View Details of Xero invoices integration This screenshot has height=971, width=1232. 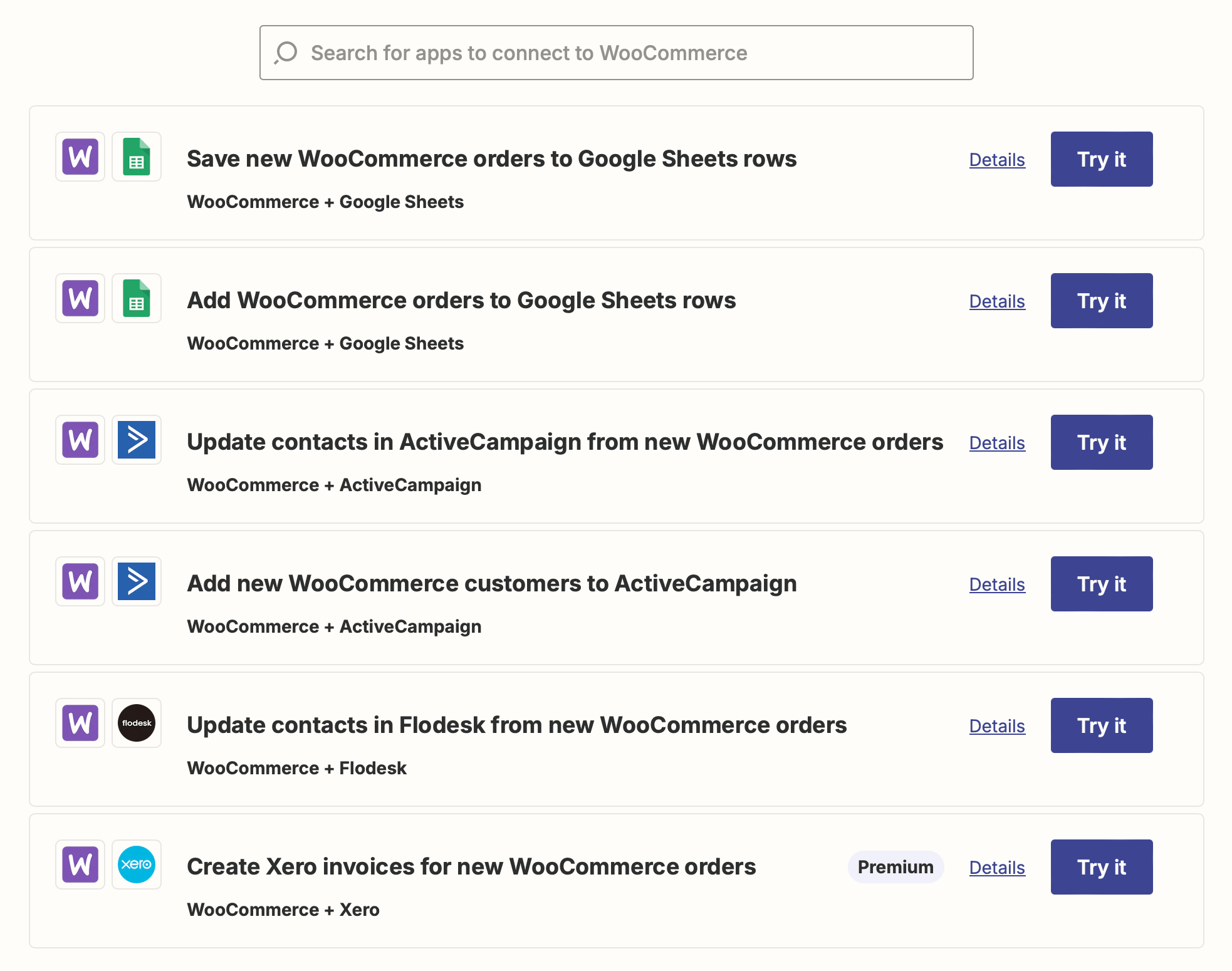tap(996, 868)
